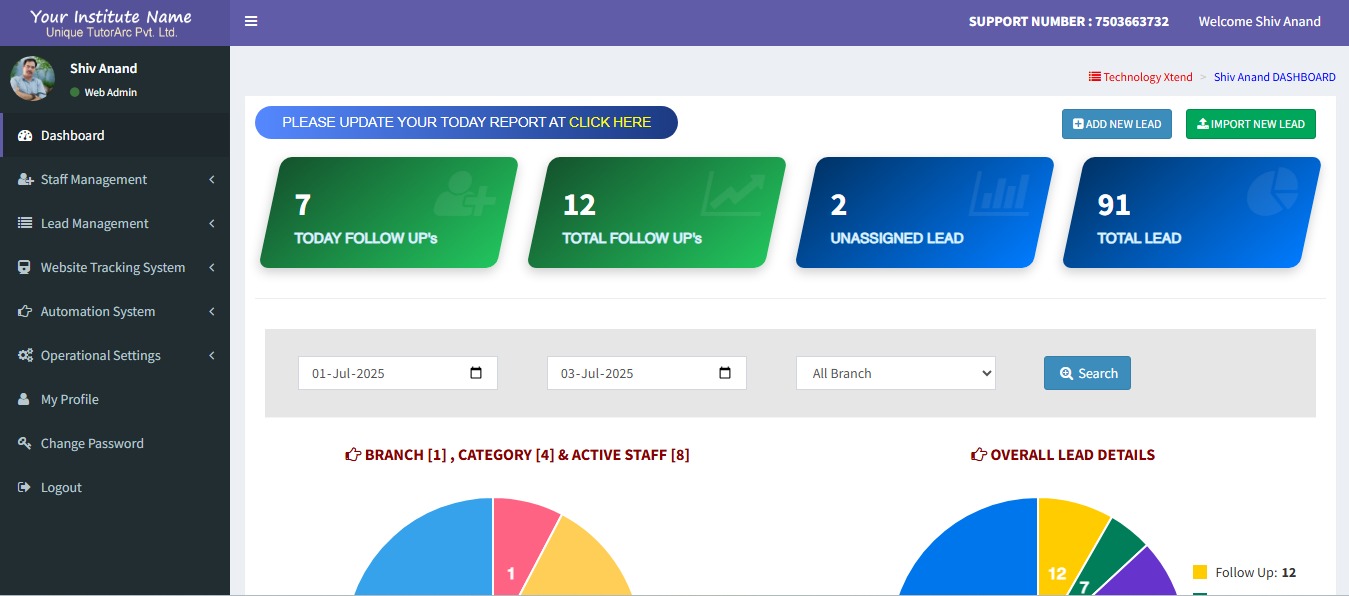Viewport: 1349px width, 596px height.
Task: Click the ADD NEW LEAD button
Action: (1117, 124)
